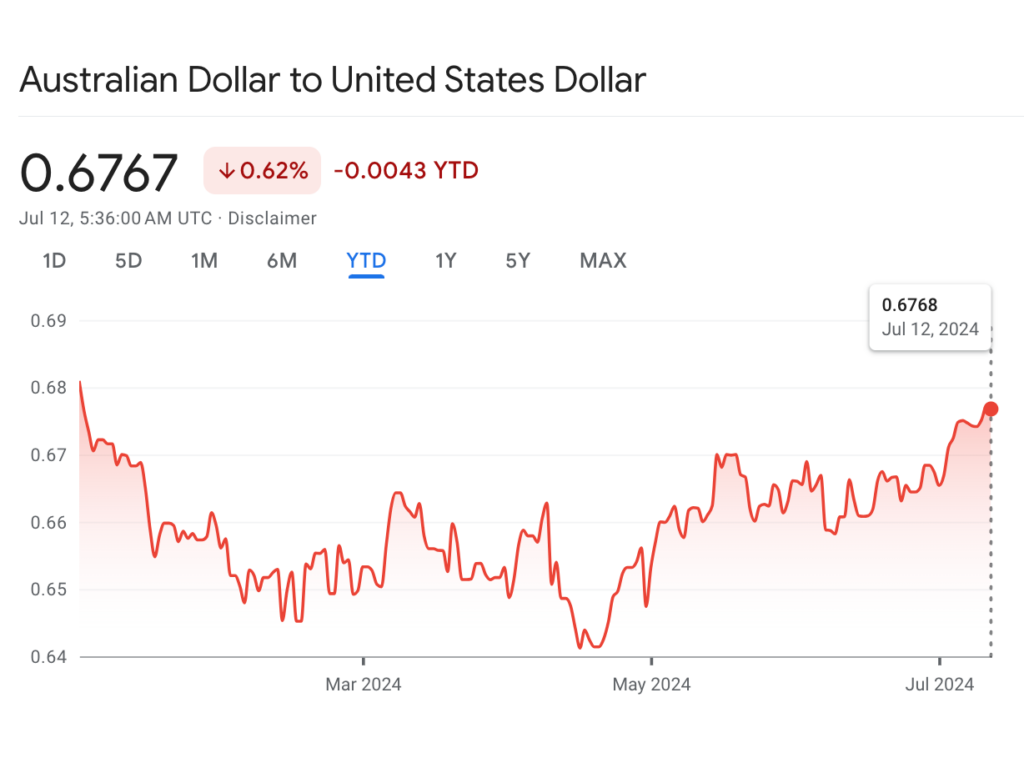Screen dimensions: 1024x768
Task: Click the 0.6768 price tooltip box
Action: coord(930,317)
